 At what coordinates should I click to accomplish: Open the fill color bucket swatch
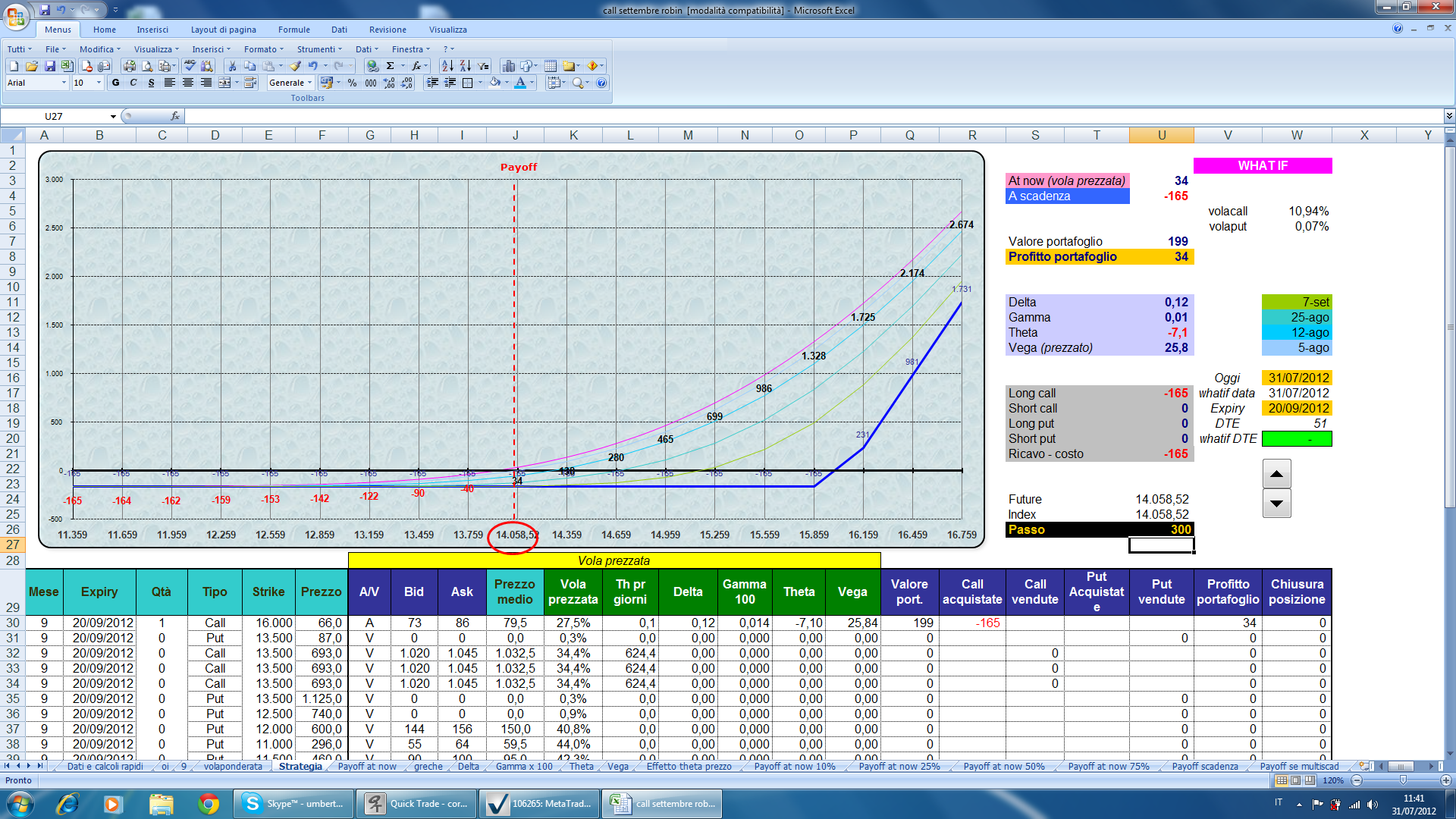click(494, 83)
